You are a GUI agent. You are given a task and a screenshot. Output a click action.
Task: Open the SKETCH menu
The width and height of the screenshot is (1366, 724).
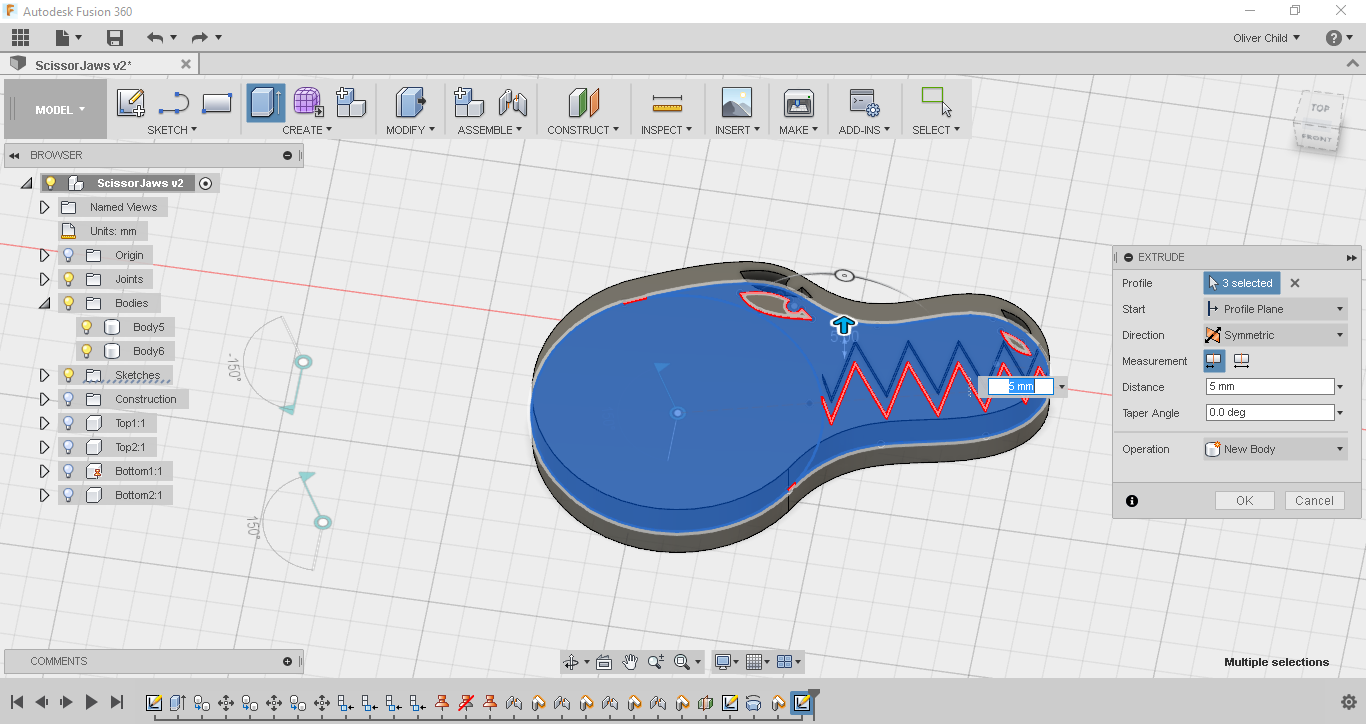[172, 130]
